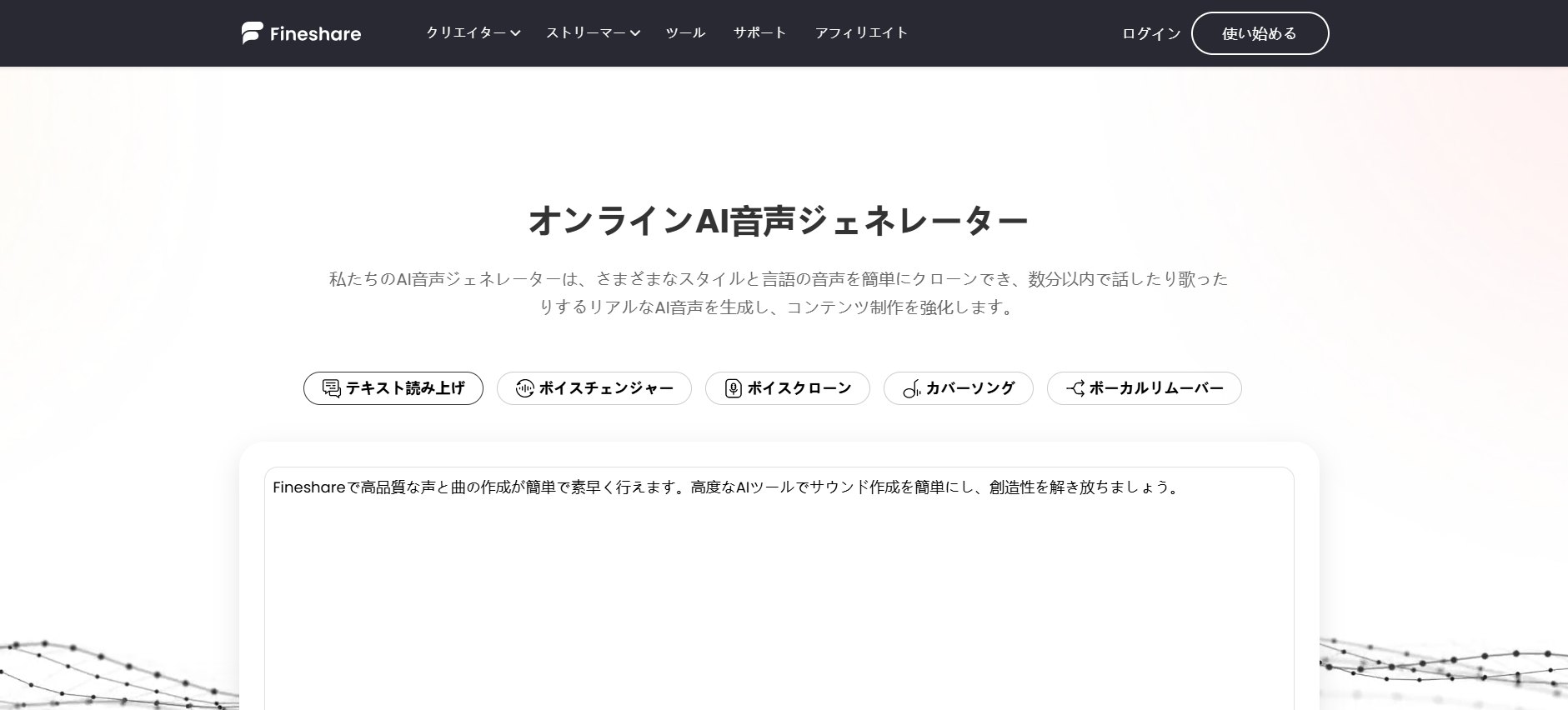
Task: Click the chevron next to ストリーマー
Action: 635,33
